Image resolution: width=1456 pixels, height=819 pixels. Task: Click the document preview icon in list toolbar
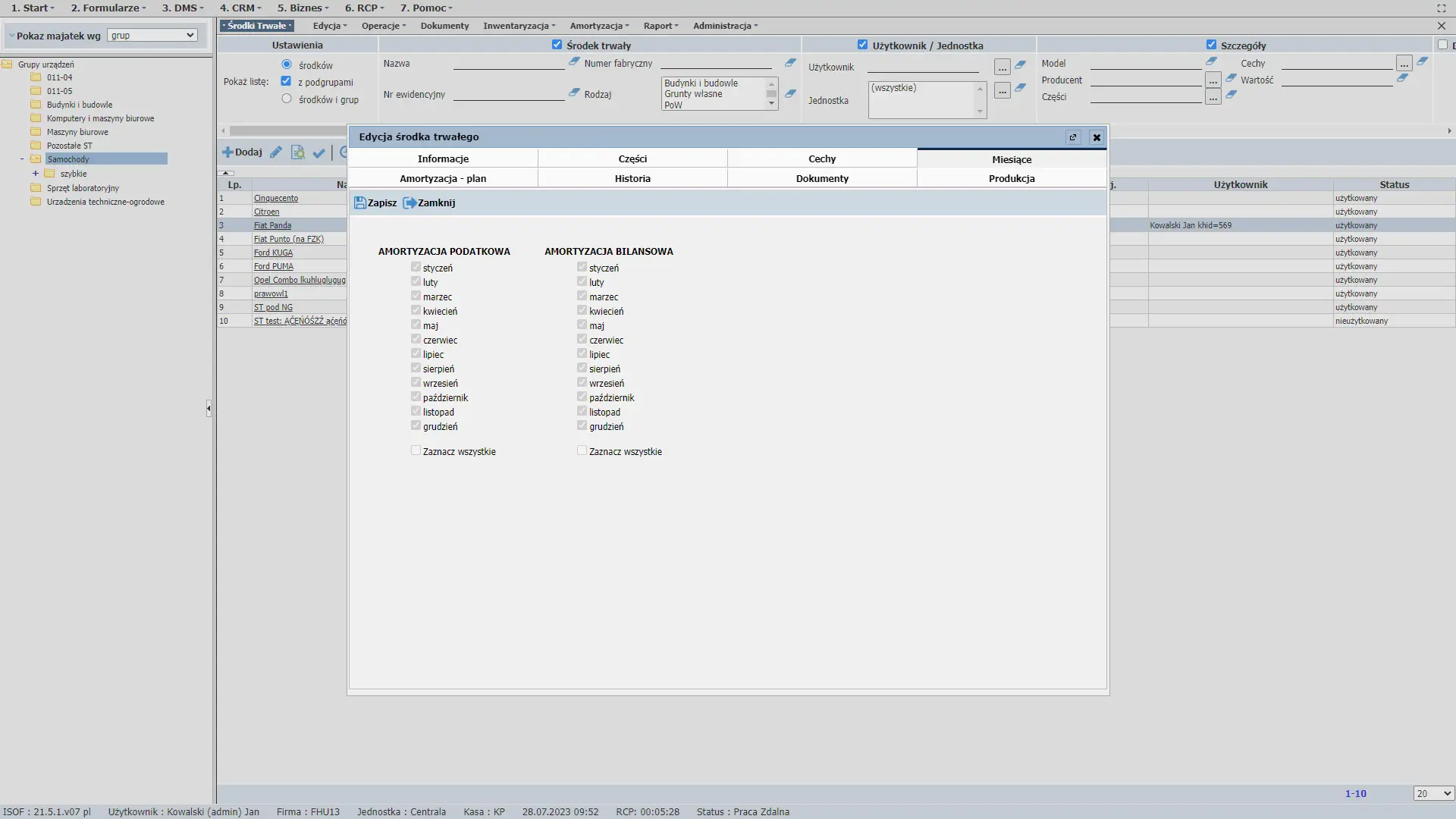[297, 152]
